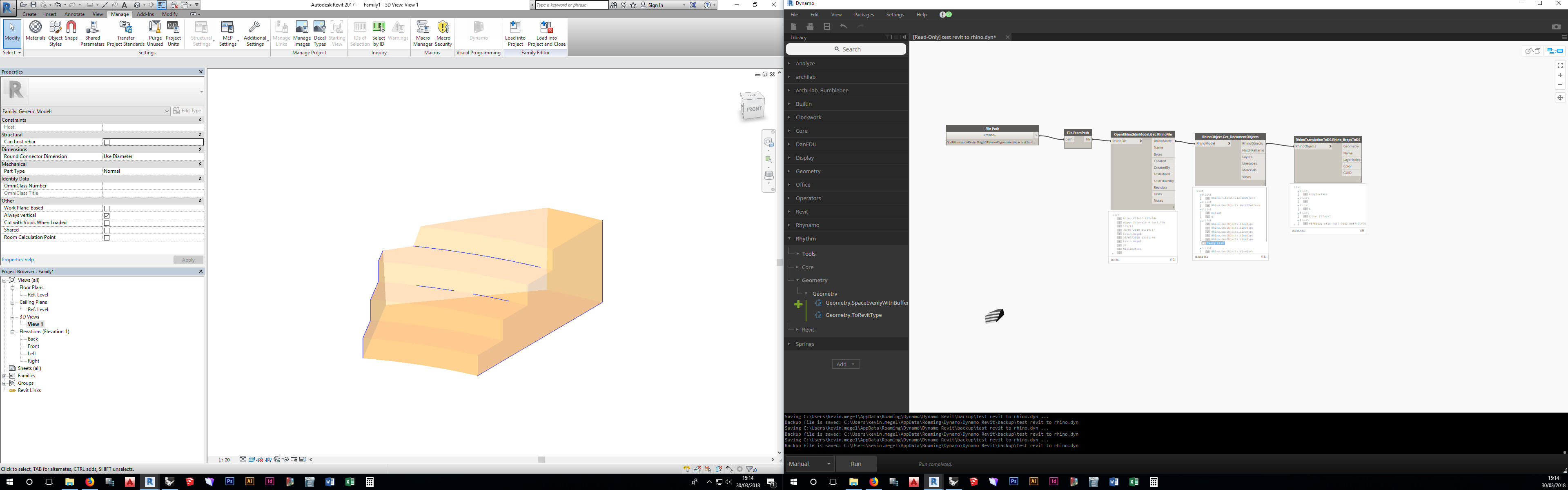Enable the Can host rebar checkbox
Image resolution: width=1568 pixels, height=490 pixels.
[x=107, y=142]
